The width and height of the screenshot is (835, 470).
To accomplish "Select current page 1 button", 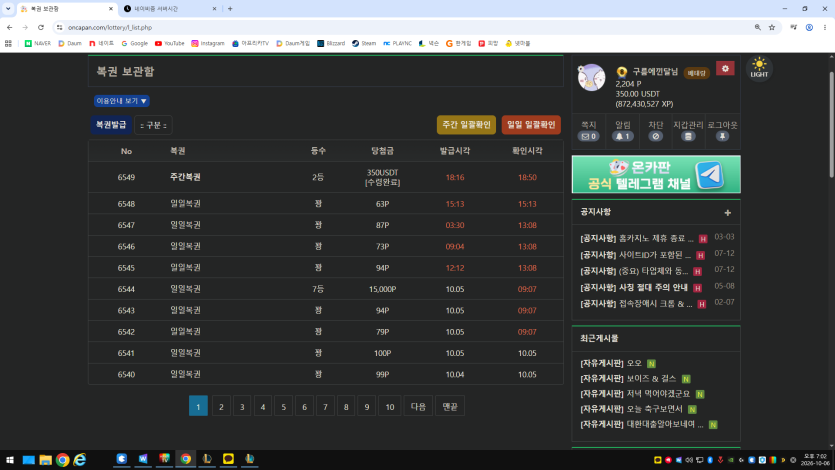I will click(x=198, y=406).
